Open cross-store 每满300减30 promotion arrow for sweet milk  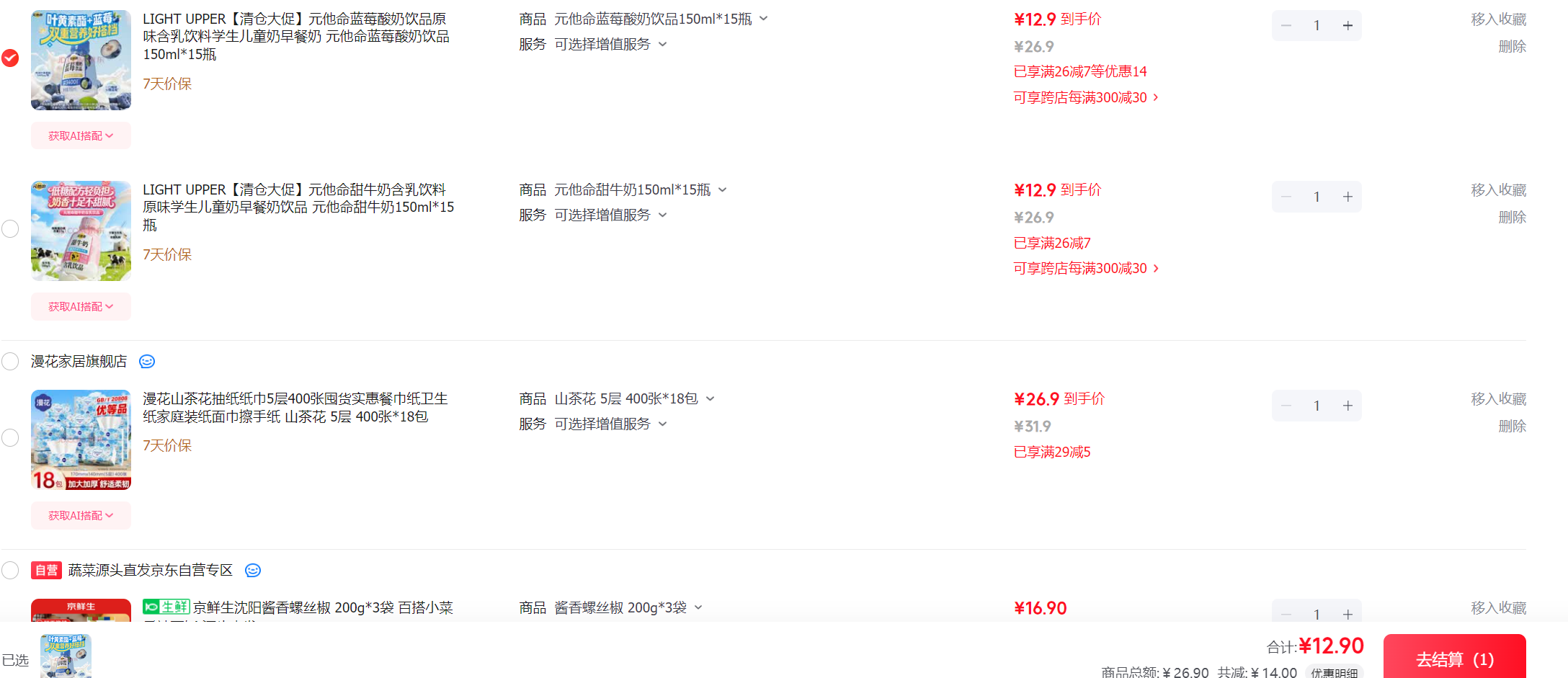tap(1156, 268)
